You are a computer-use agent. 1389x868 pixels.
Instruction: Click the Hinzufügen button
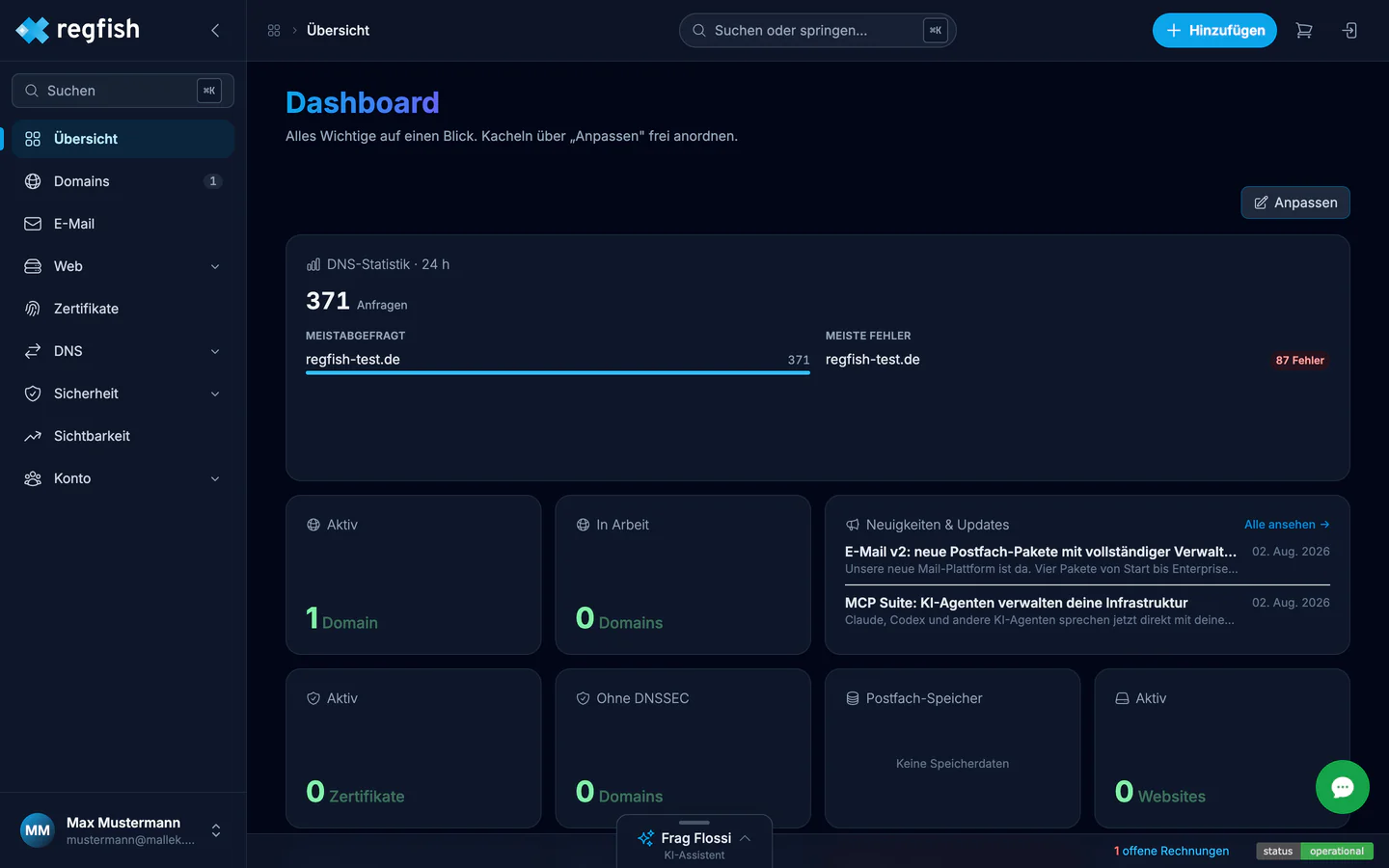click(1214, 31)
